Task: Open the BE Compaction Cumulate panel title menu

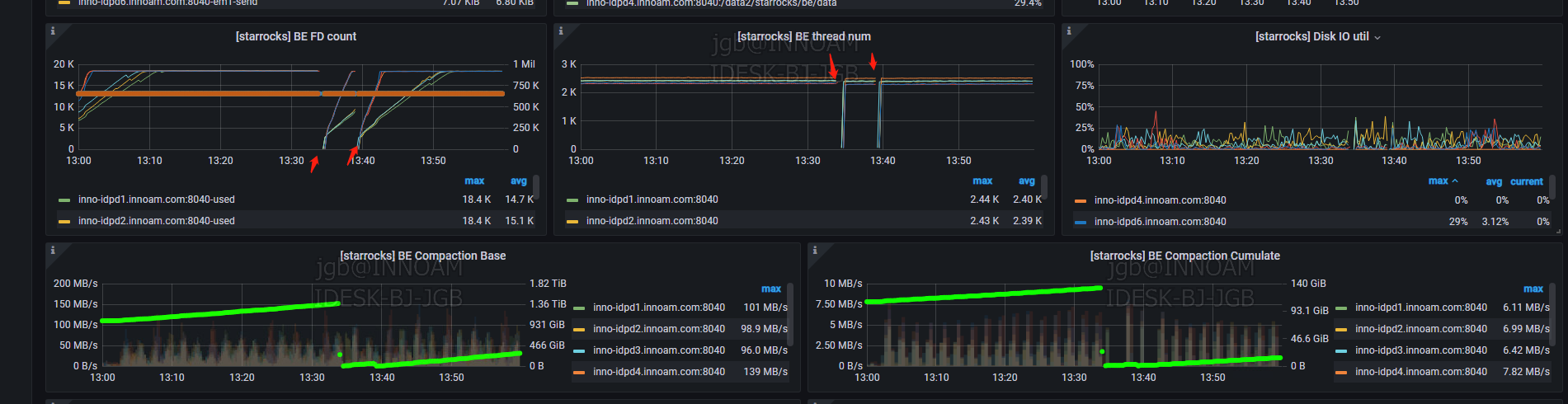Action: coord(1185,256)
